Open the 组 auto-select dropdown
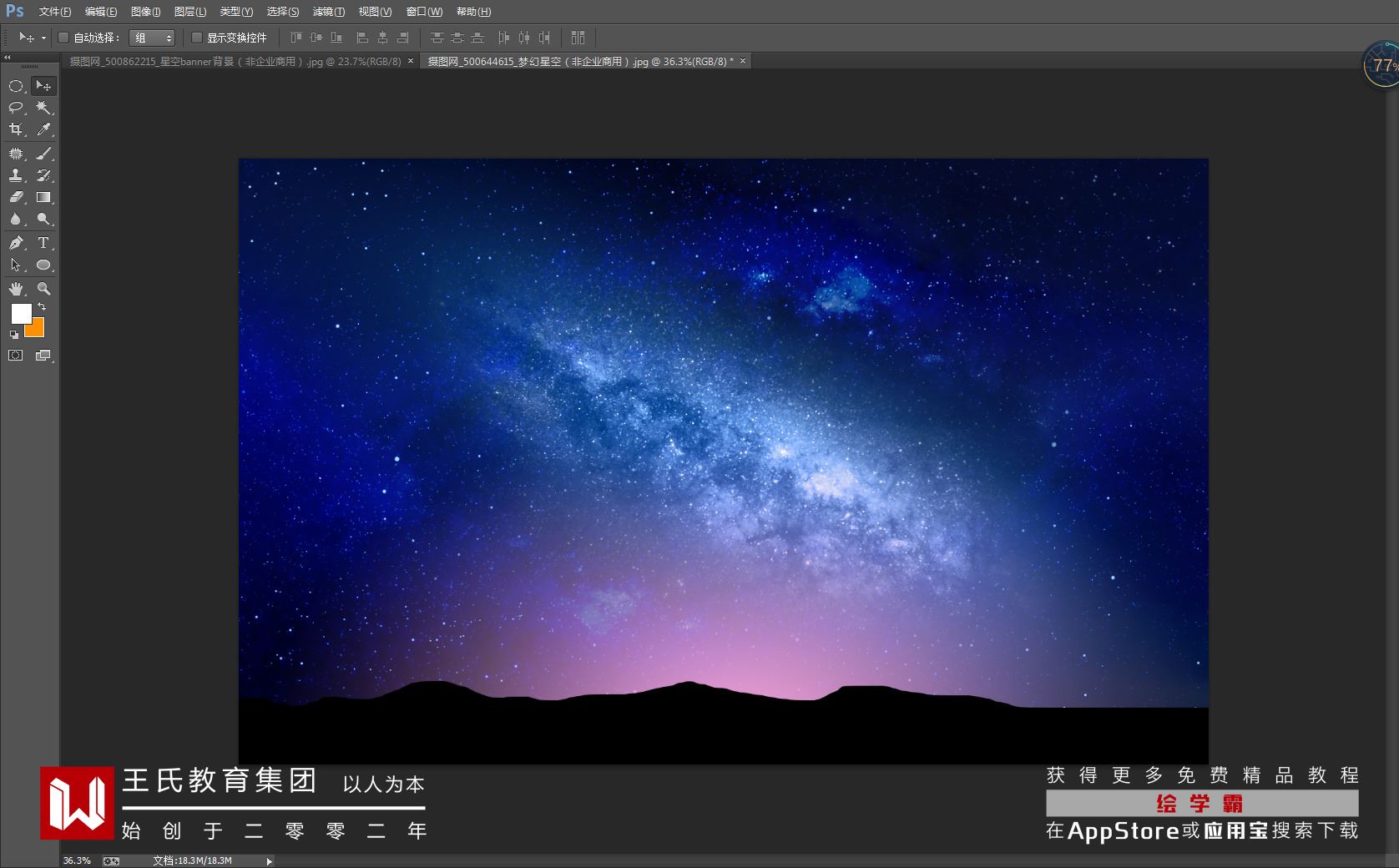Viewport: 1399px width, 868px height. coord(152,38)
